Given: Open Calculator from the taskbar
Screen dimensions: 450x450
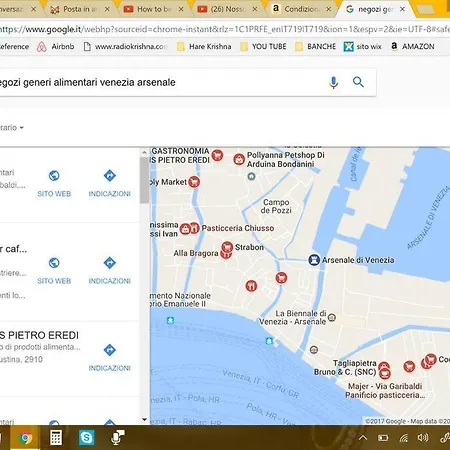Looking at the screenshot, I should pyautogui.click(x=56, y=437).
